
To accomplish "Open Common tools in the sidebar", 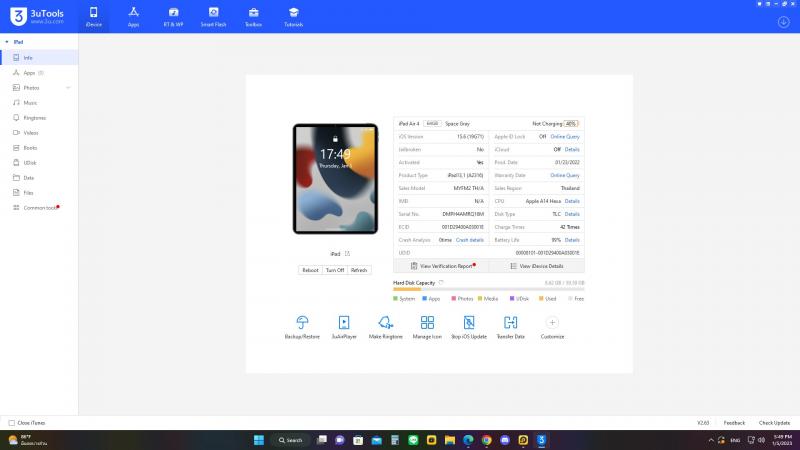I will [x=39, y=208].
